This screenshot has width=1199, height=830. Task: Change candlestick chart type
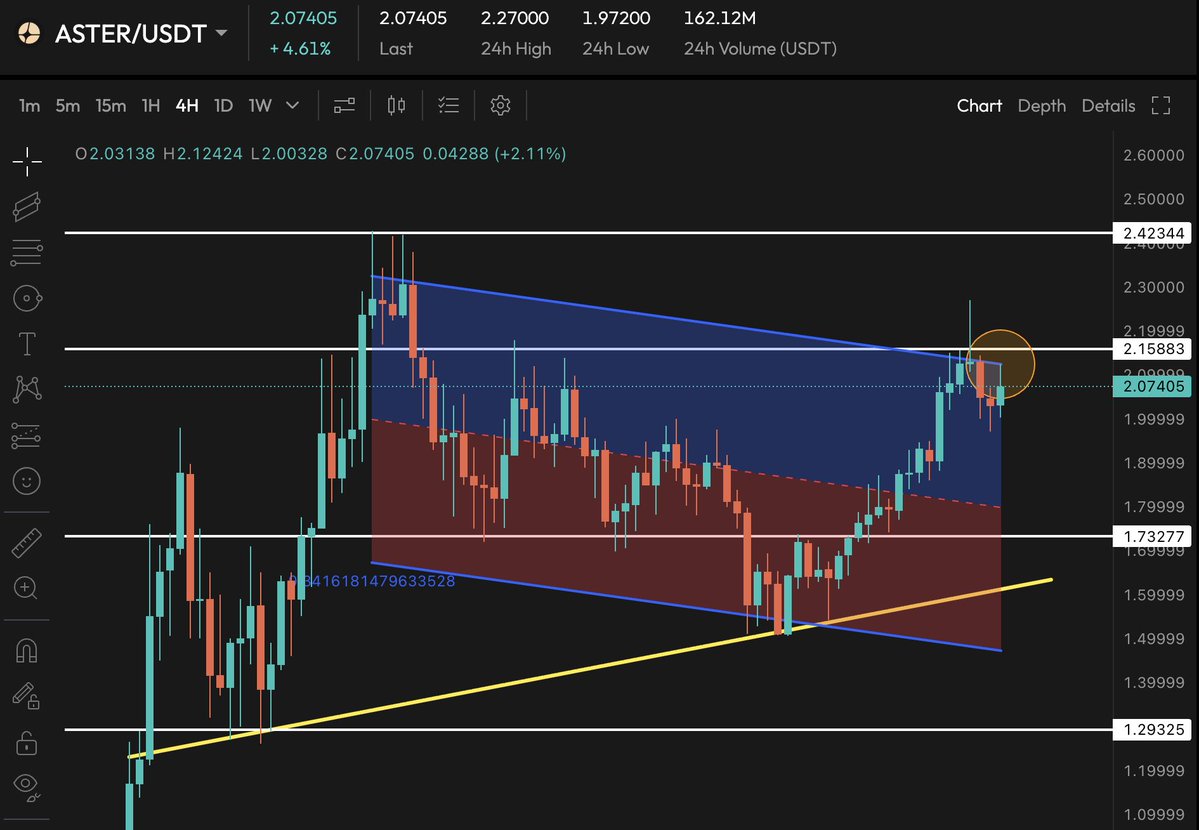(x=396, y=106)
